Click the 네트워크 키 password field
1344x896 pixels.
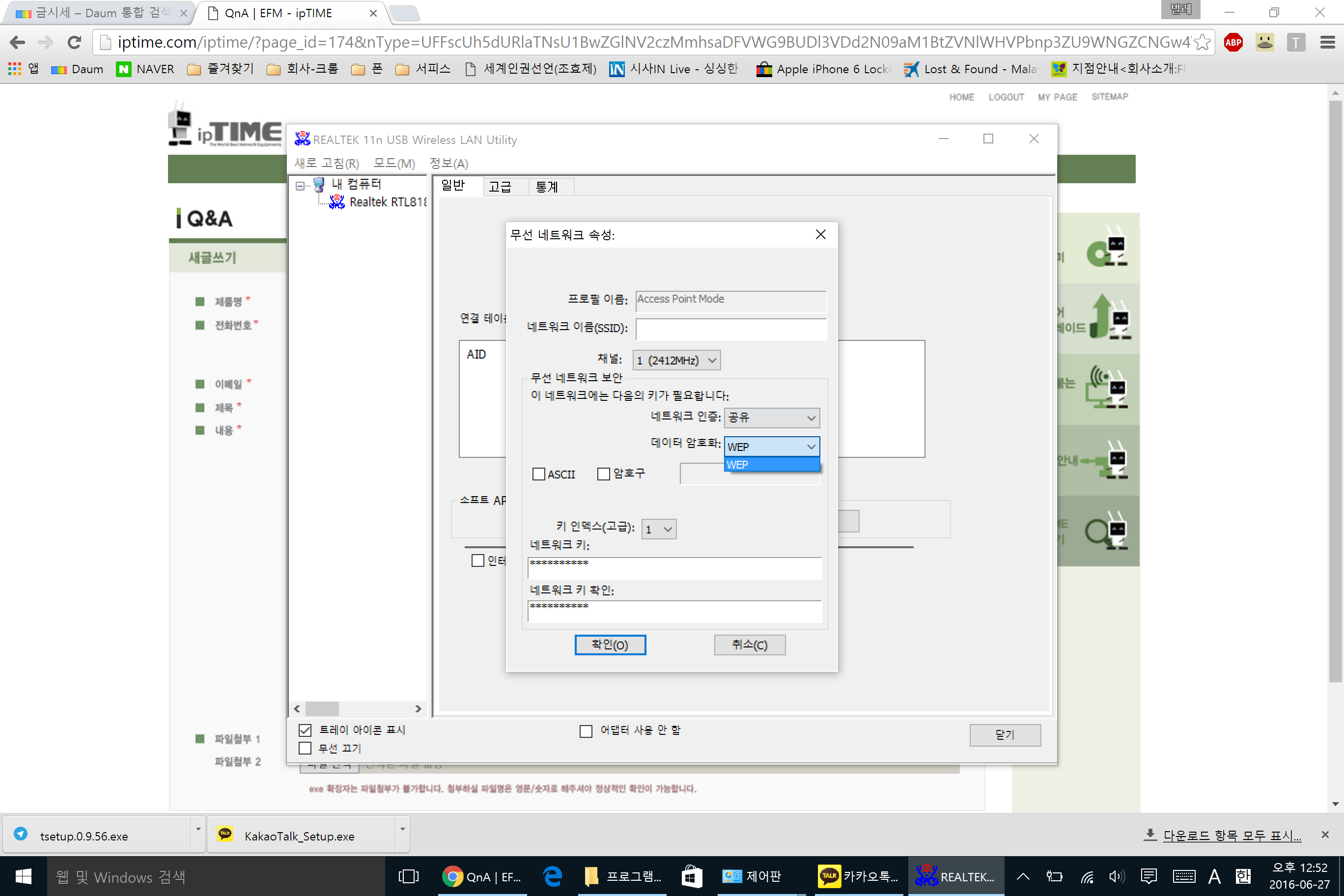coord(674,568)
